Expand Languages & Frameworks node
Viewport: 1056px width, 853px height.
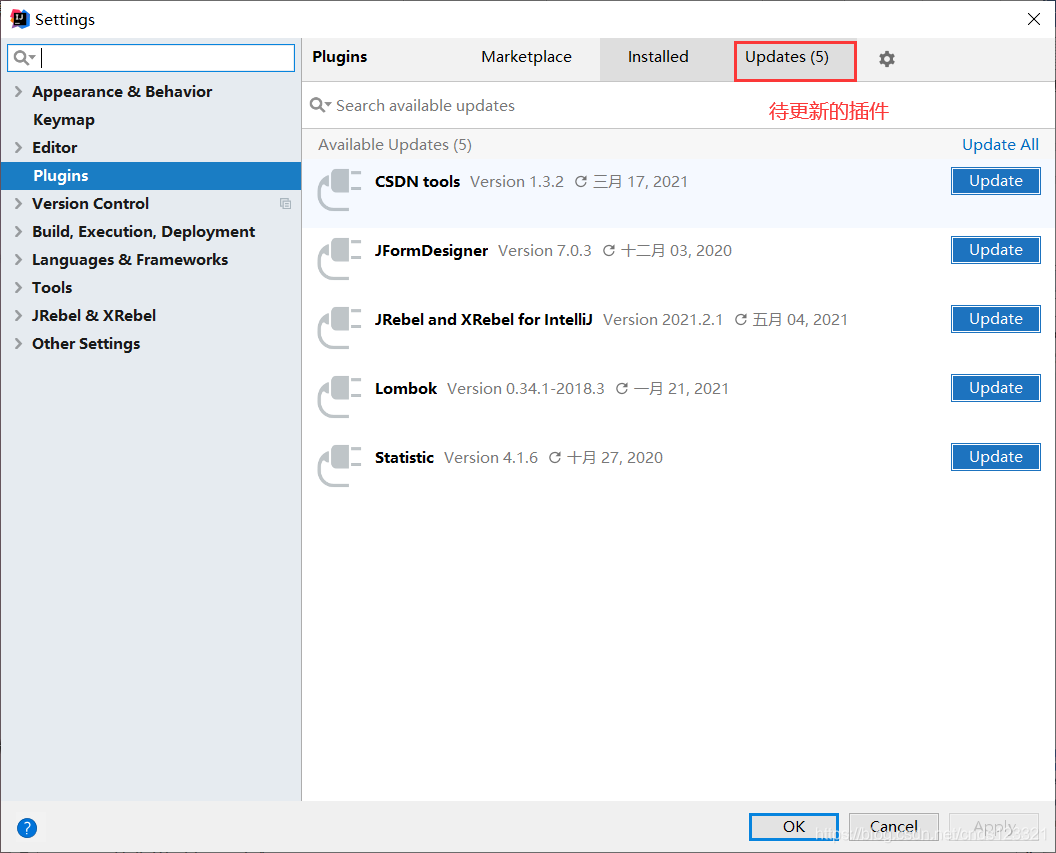point(18,260)
